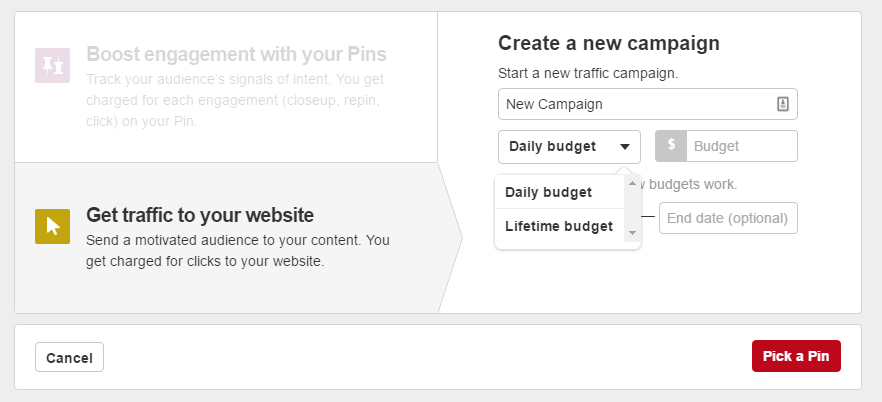
Task: Click the red Pick a Pin button
Action: tap(796, 356)
